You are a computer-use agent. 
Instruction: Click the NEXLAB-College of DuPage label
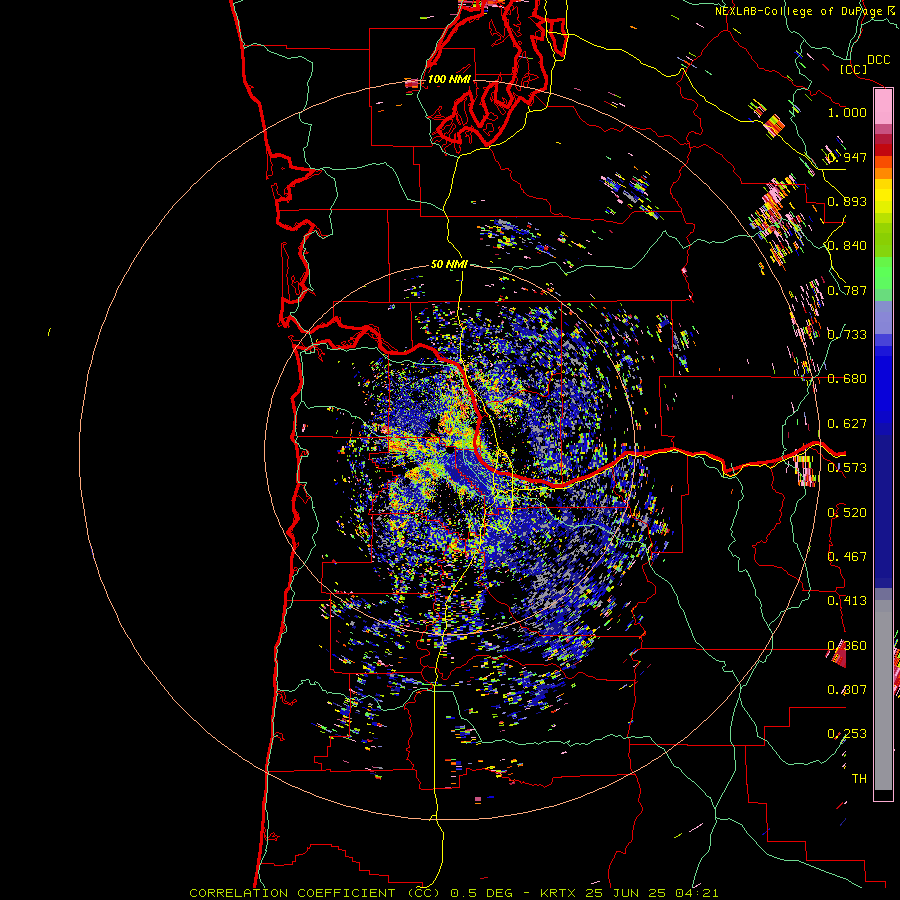(x=798, y=11)
